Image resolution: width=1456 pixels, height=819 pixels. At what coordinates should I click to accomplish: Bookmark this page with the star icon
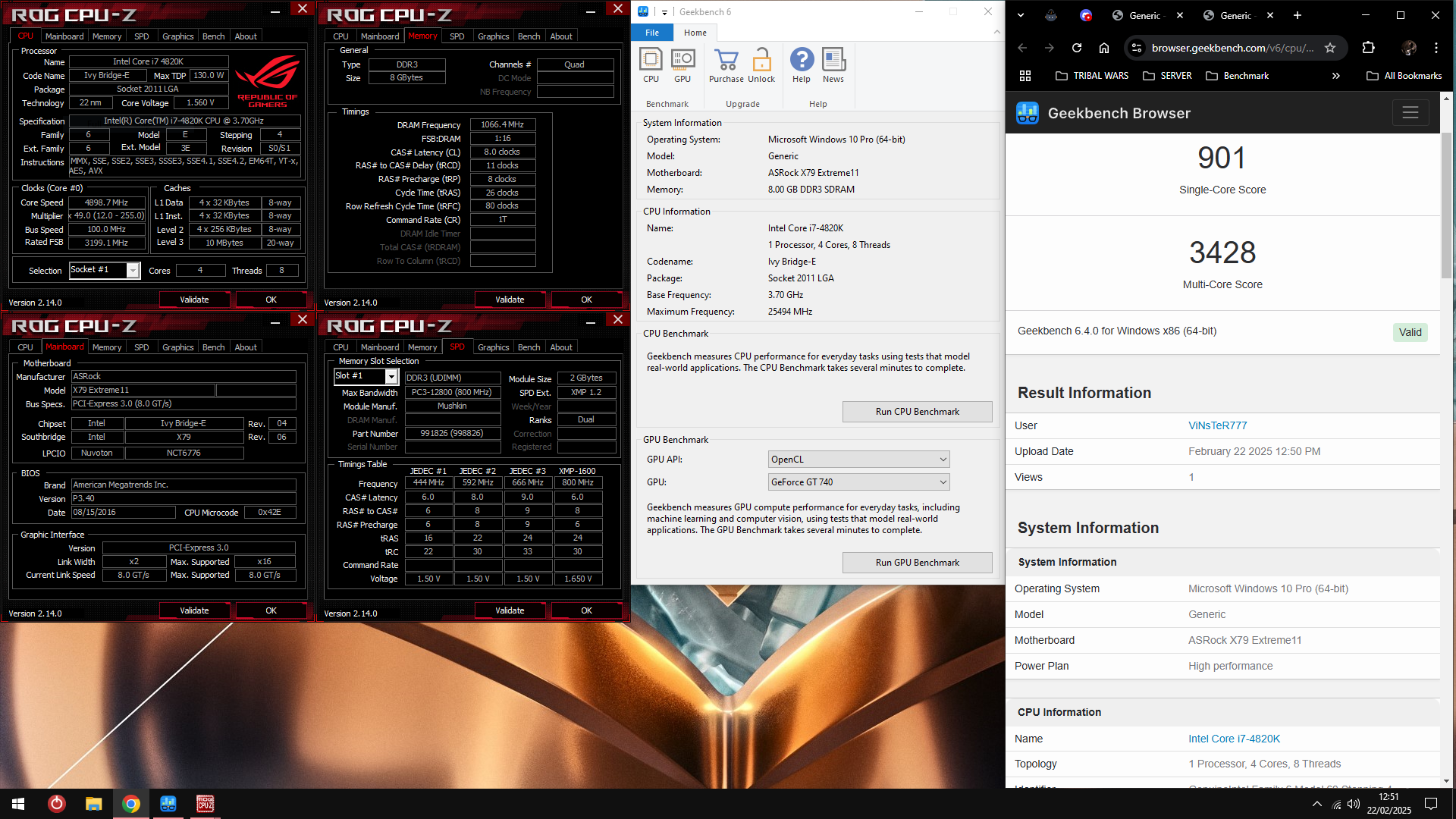click(x=1330, y=48)
